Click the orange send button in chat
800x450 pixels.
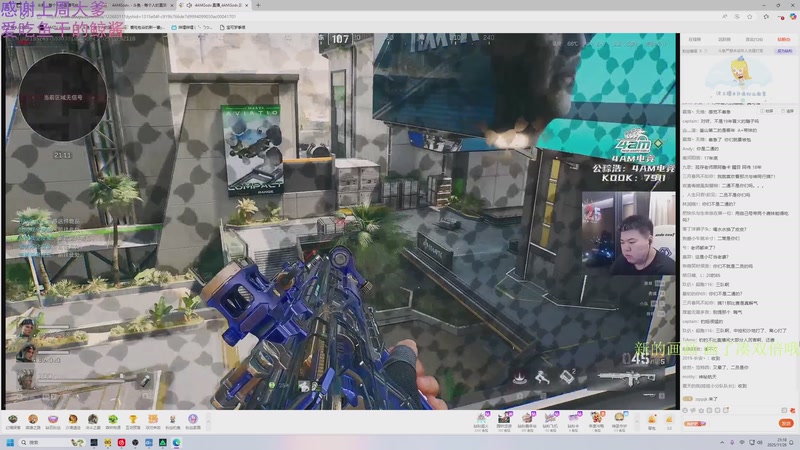click(x=786, y=423)
